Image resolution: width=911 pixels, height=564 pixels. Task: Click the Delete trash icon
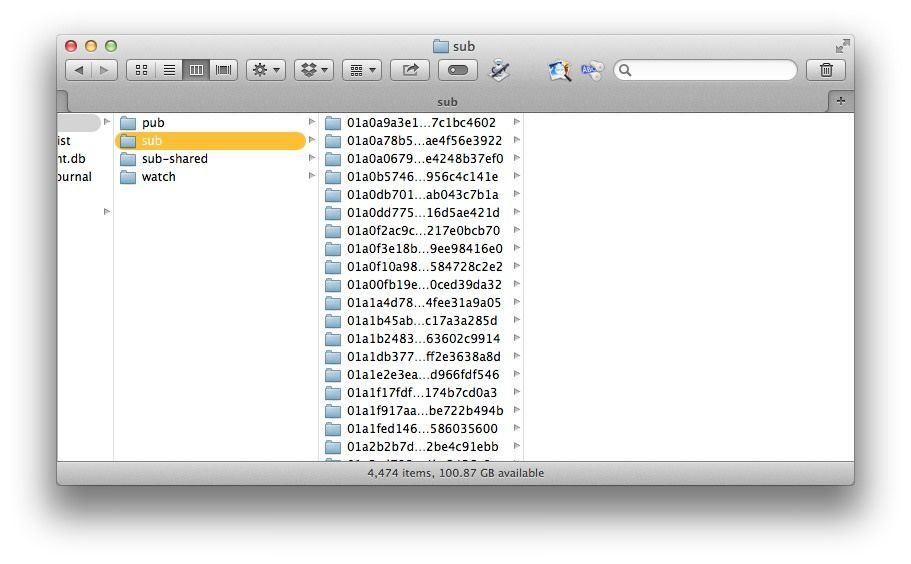click(x=826, y=70)
